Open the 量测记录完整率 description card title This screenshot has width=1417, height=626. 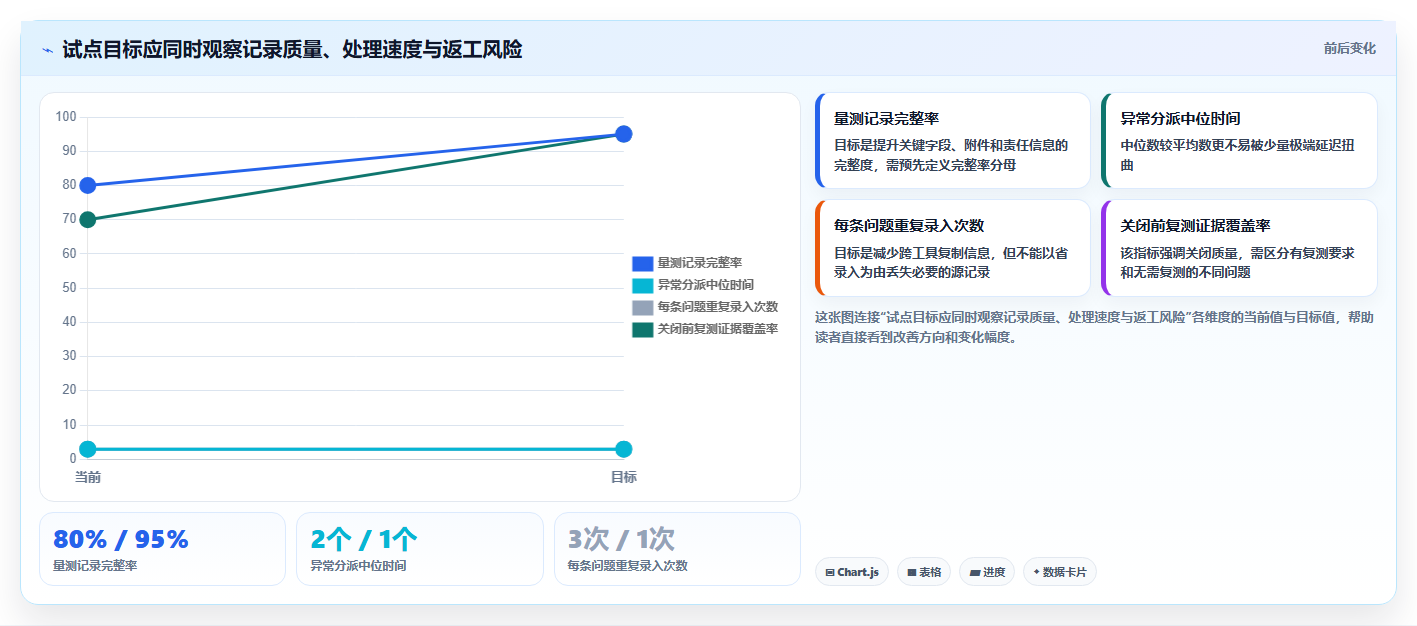(886, 118)
